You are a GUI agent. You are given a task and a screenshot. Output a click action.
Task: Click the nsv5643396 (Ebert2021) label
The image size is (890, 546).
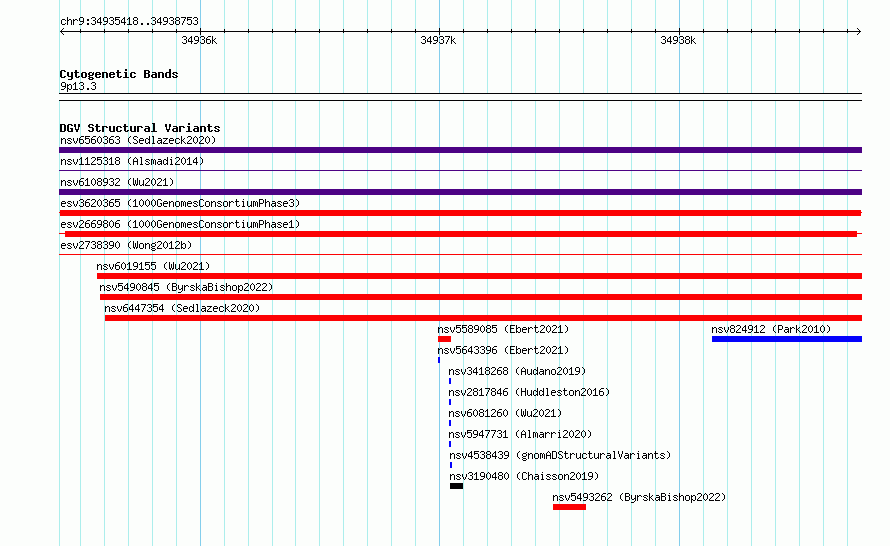[x=503, y=350]
